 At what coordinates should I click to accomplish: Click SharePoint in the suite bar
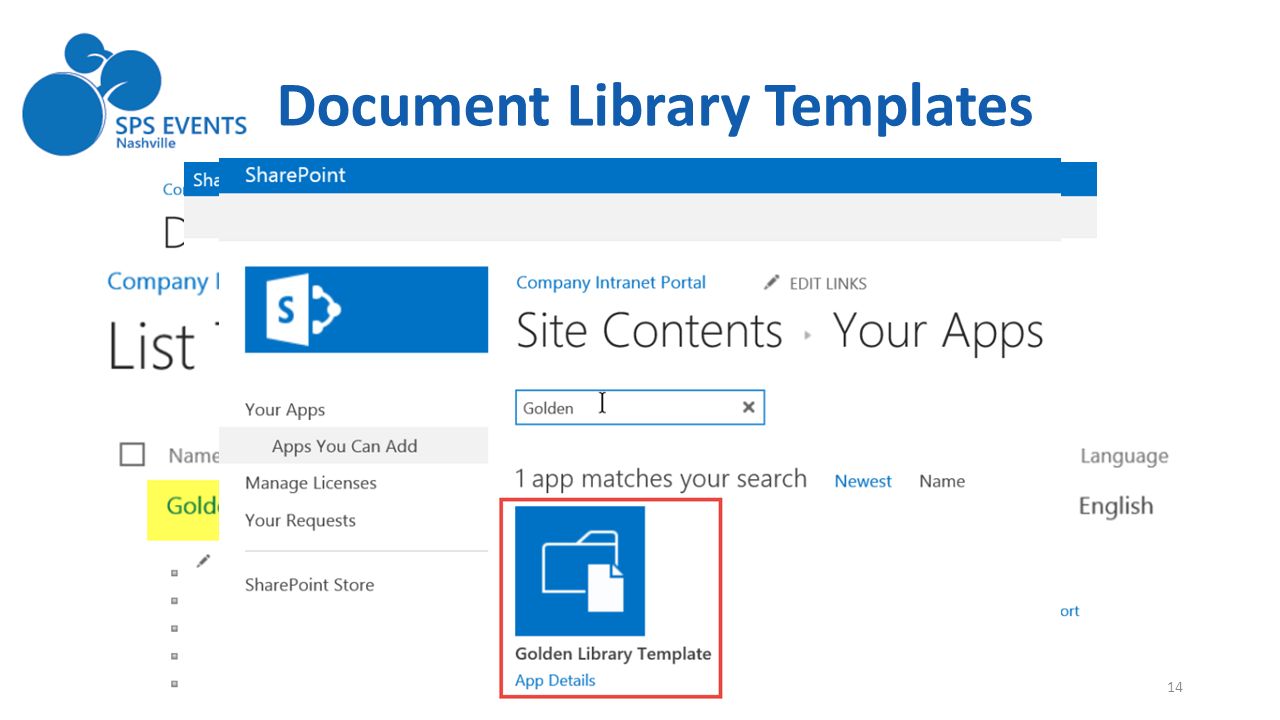pos(295,175)
